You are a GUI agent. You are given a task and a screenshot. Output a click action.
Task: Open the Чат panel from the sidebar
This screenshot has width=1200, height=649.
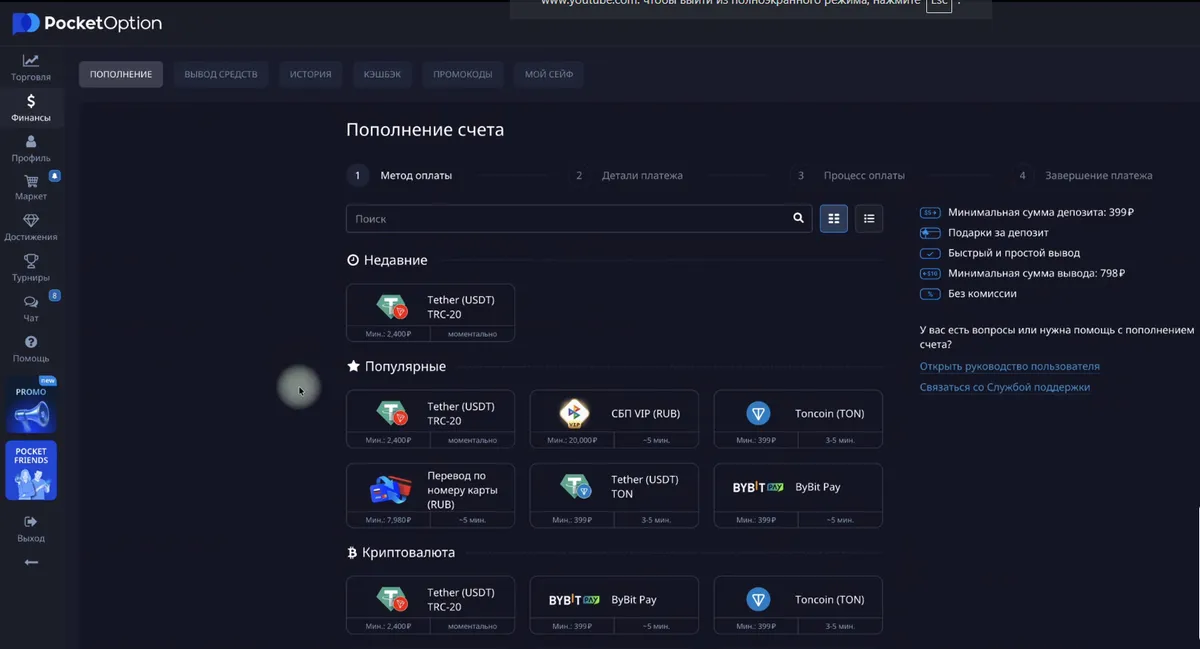point(31,310)
